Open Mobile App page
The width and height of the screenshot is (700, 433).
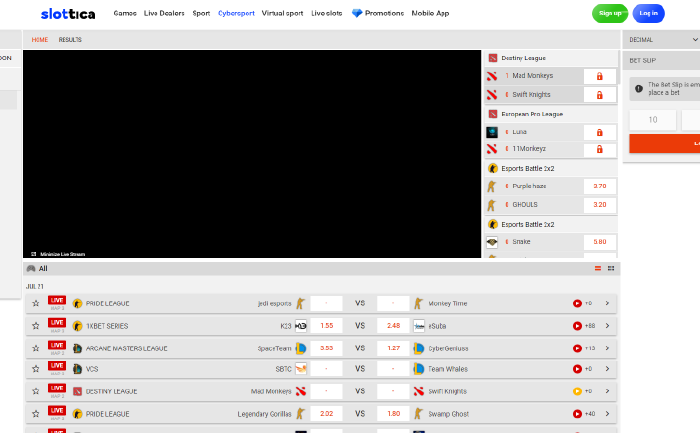[430, 13]
